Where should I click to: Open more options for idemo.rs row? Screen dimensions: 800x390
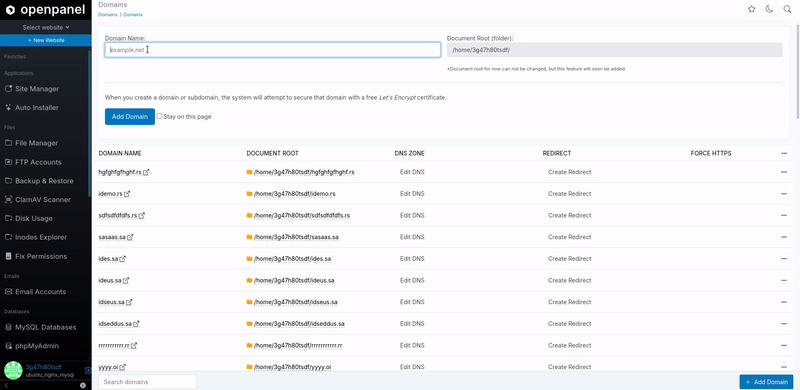click(784, 194)
